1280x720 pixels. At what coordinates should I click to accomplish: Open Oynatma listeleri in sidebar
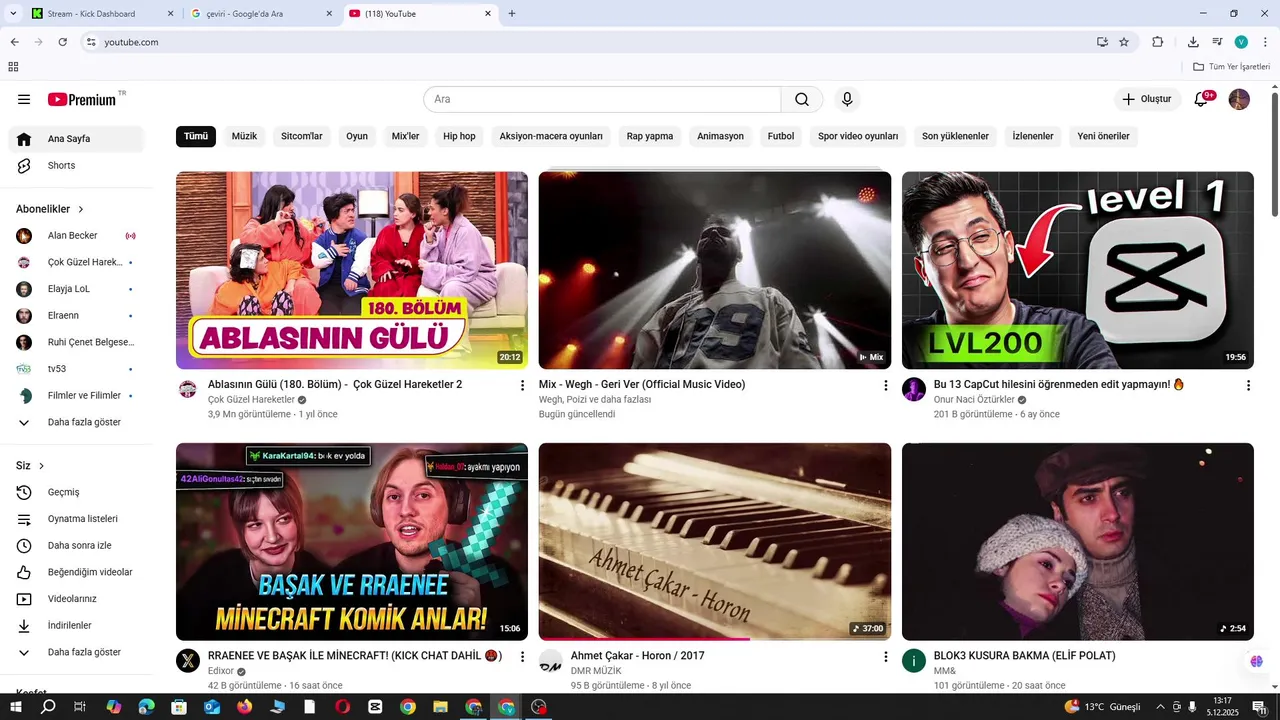pyautogui.click(x=76, y=519)
